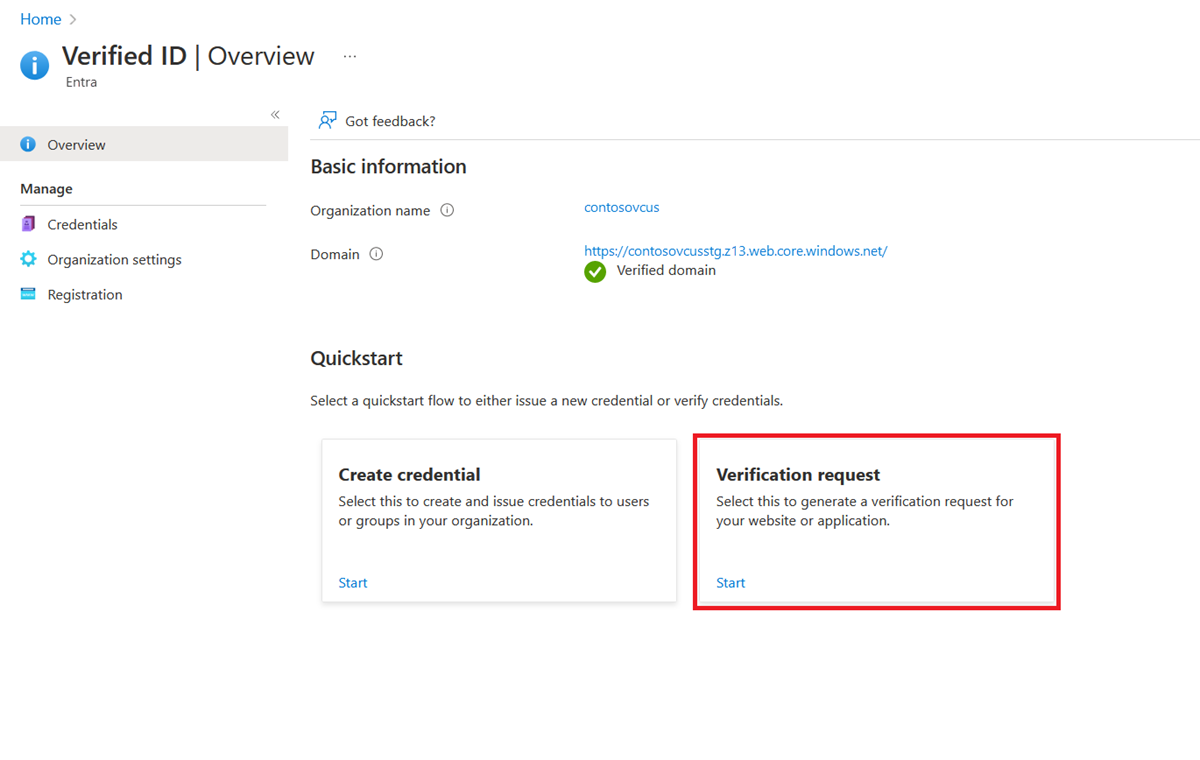Click Start under Create credential
Image resolution: width=1200 pixels, height=760 pixels.
coord(353,582)
